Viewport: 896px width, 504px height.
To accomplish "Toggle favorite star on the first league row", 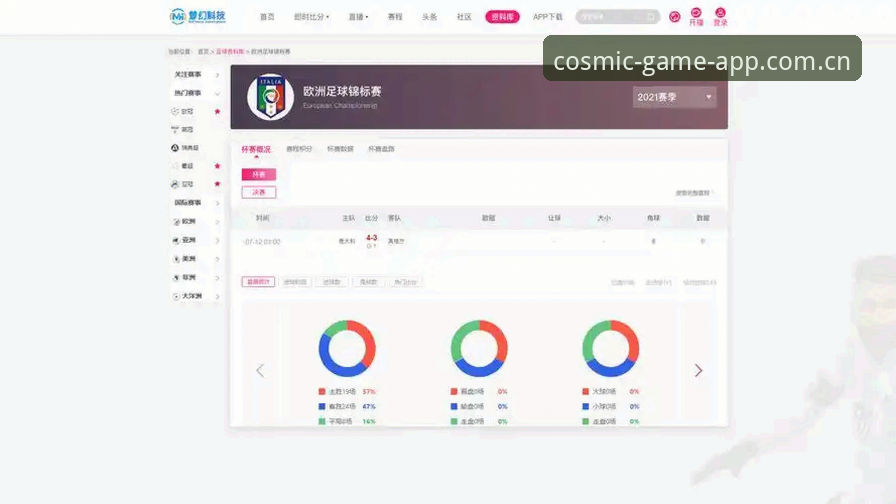I will 217,111.
